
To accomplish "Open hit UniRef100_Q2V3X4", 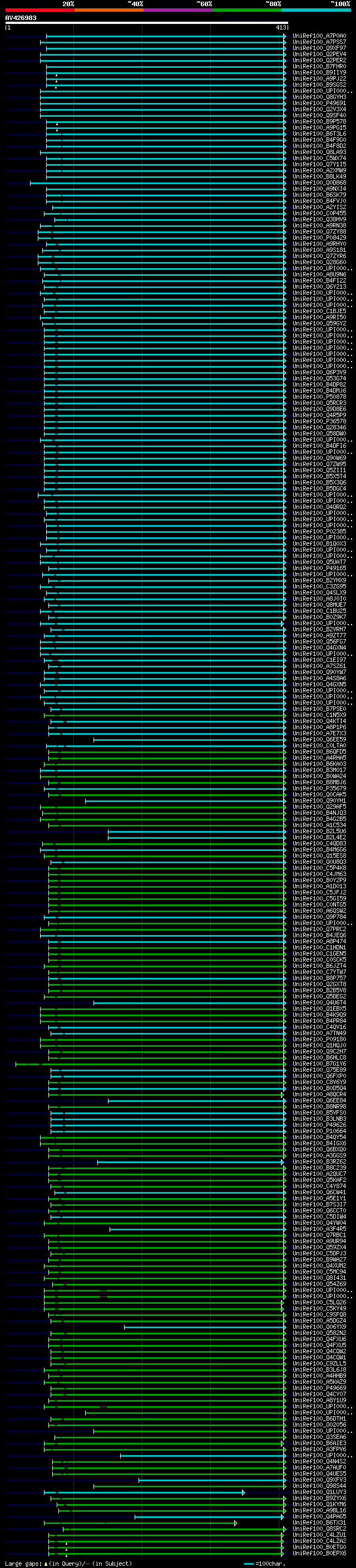I will [x=319, y=110].
